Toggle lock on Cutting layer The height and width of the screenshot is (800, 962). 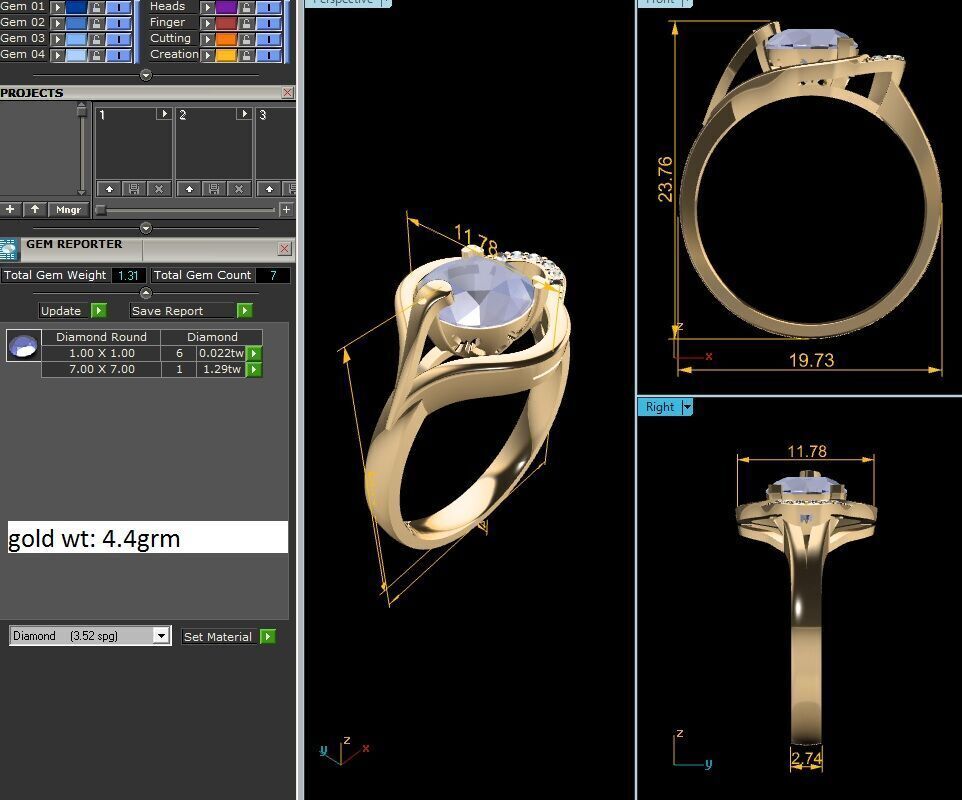[x=246, y=39]
